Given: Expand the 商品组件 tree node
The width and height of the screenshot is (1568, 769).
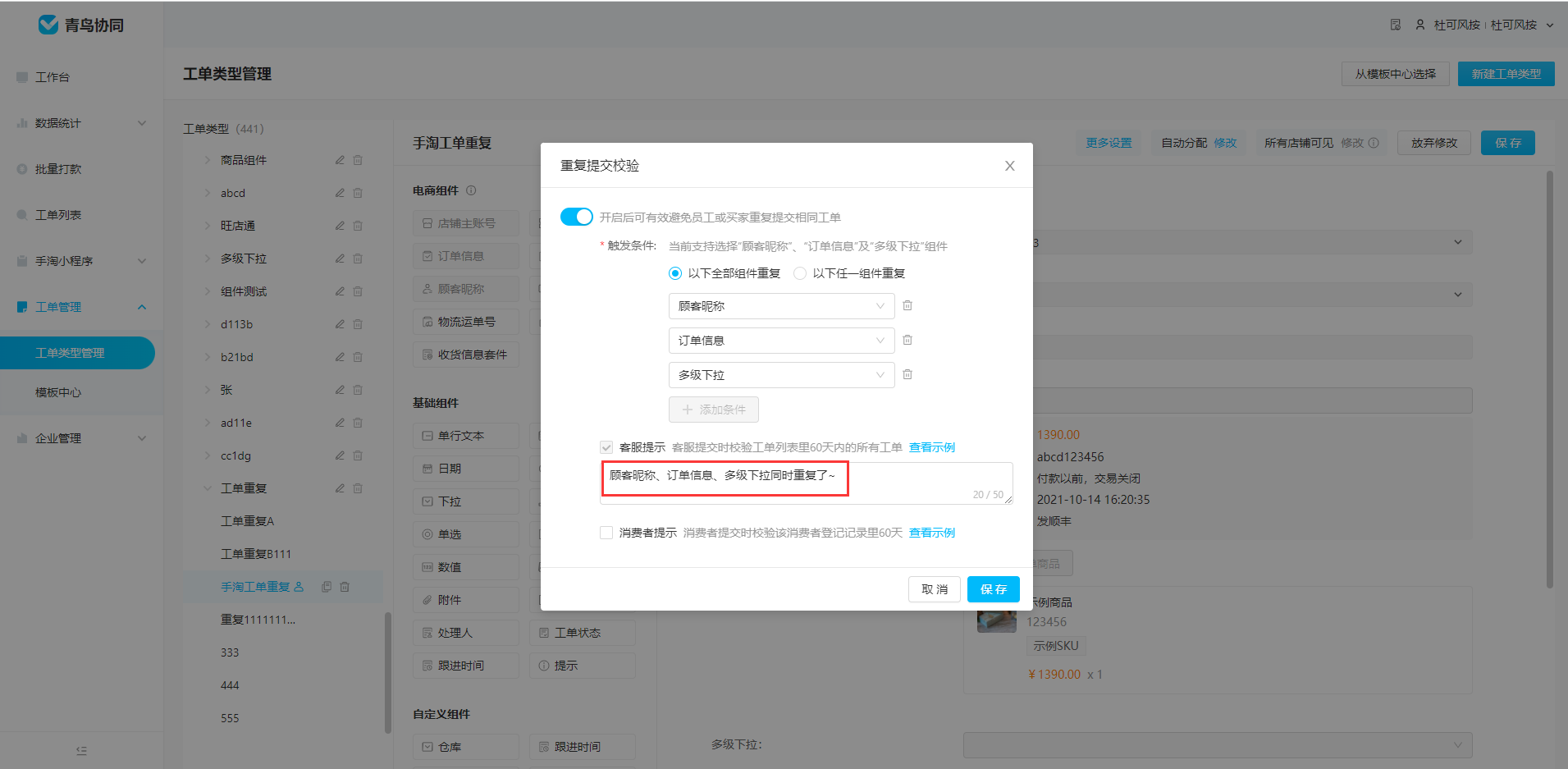Looking at the screenshot, I should click(208, 160).
